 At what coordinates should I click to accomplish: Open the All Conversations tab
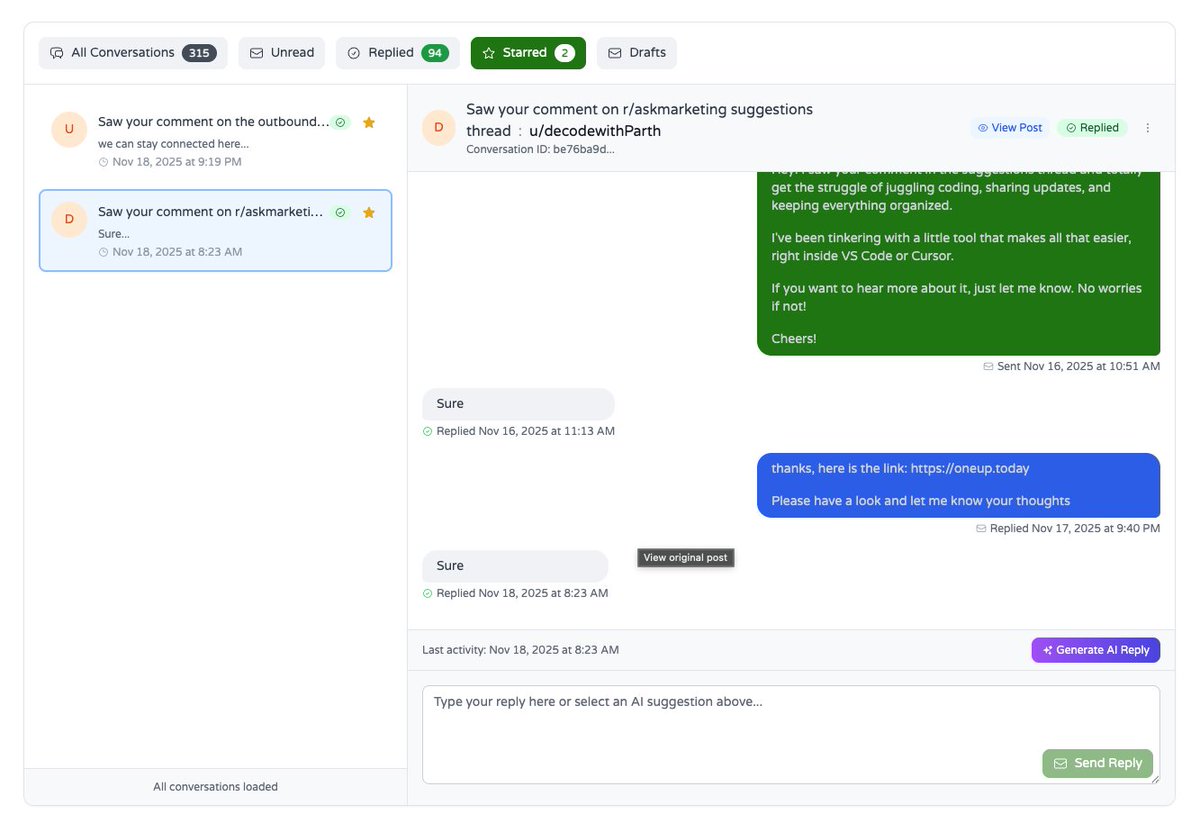[x=133, y=53]
